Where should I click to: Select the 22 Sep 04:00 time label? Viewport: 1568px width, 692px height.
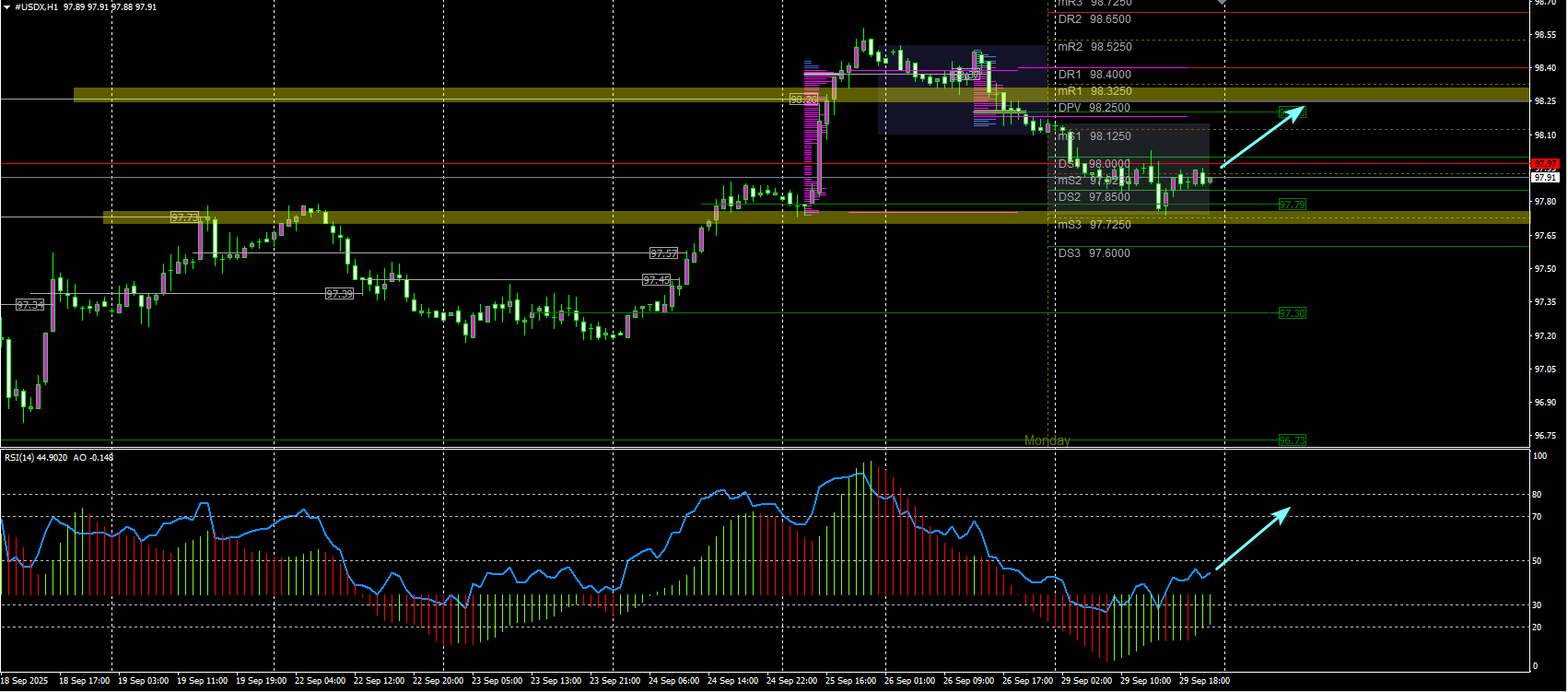point(320,681)
